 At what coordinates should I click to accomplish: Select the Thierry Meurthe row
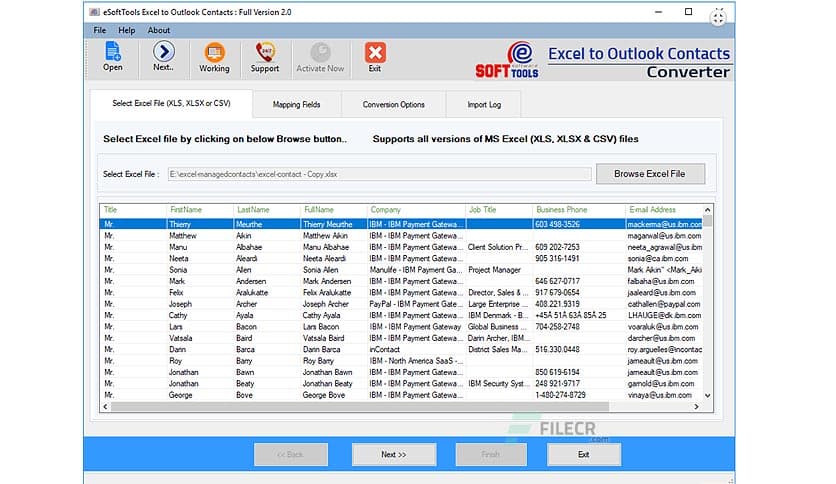pos(401,224)
